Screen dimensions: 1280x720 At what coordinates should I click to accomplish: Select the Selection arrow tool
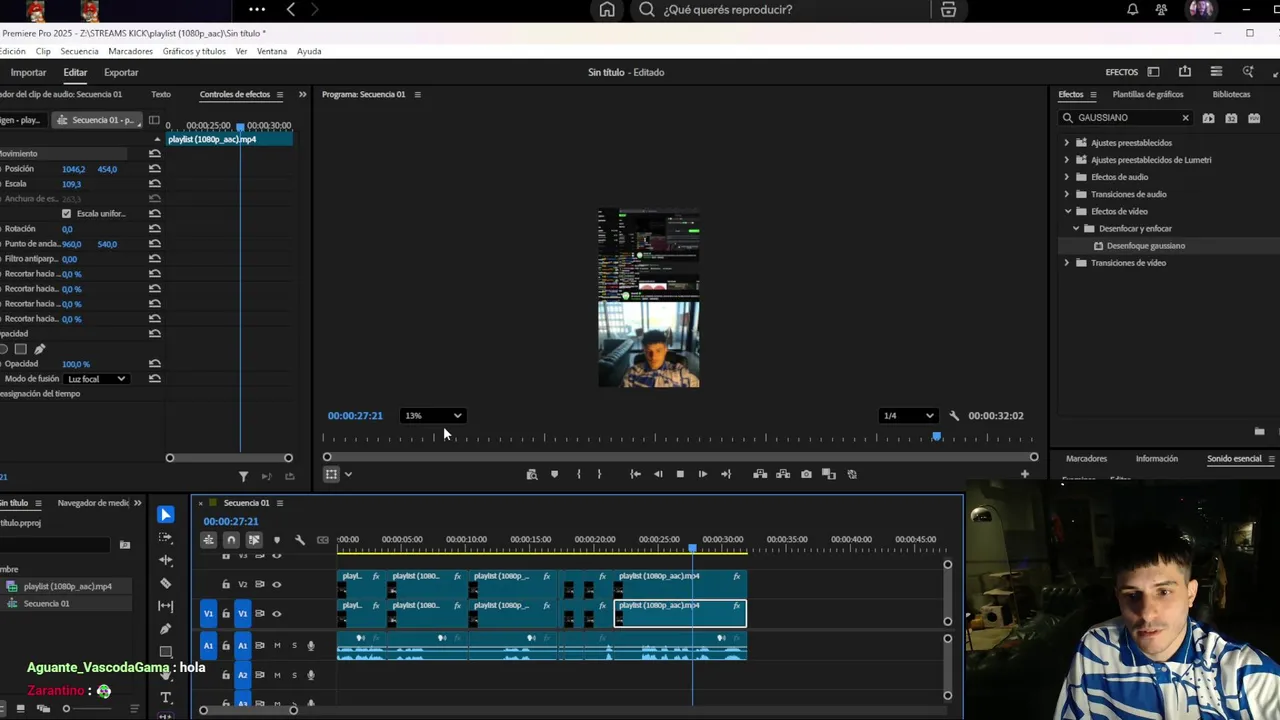(166, 514)
